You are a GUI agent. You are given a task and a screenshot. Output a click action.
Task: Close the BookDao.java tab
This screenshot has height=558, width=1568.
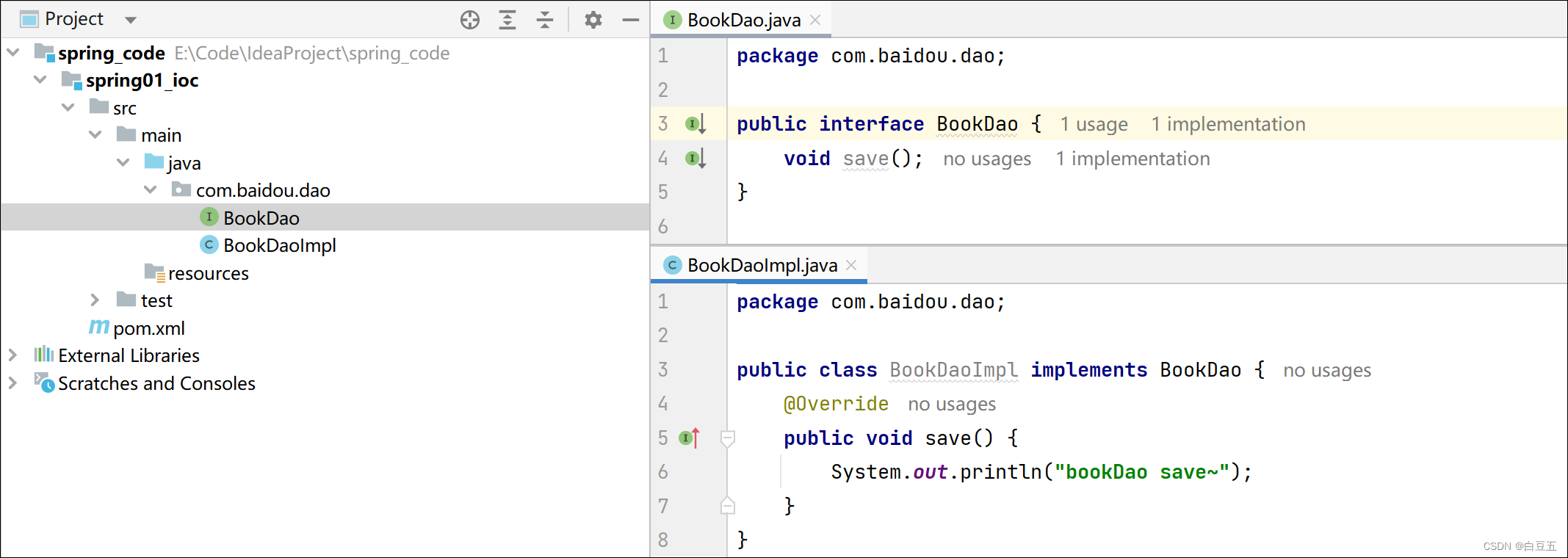point(815,20)
